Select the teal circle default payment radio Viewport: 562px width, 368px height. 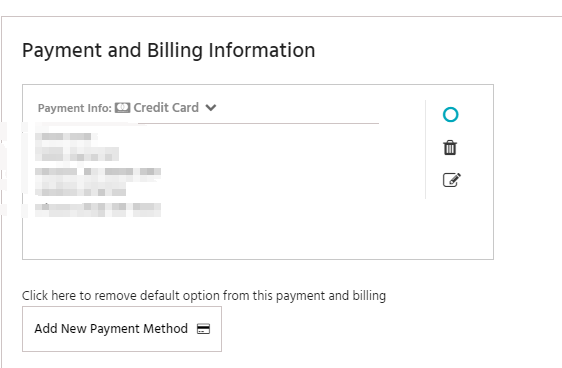click(x=451, y=115)
